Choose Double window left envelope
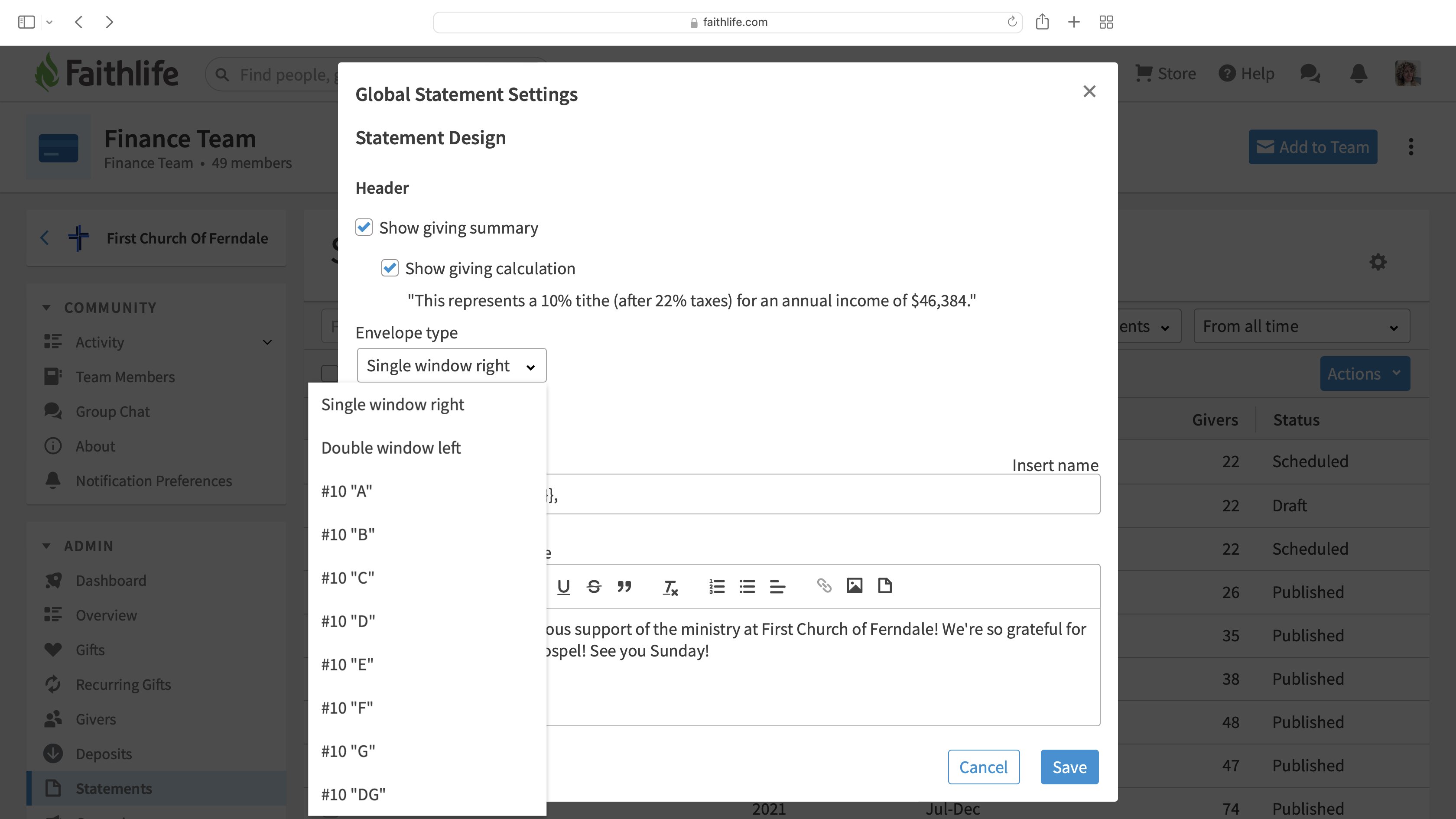 click(x=427, y=448)
